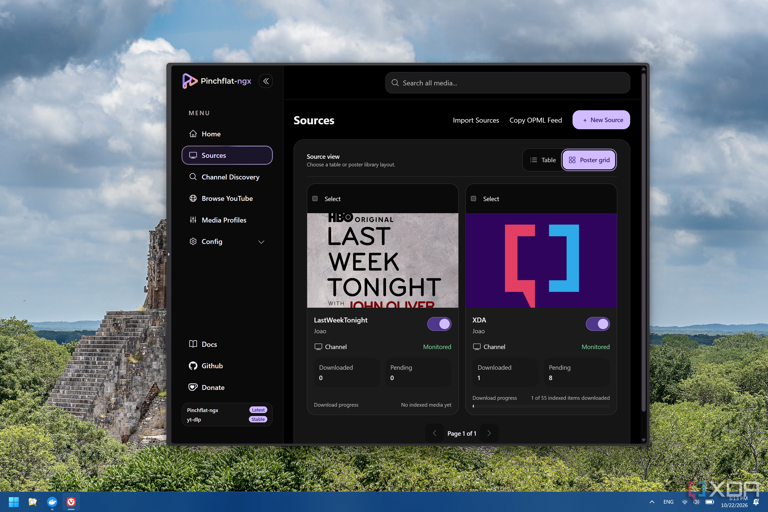Open the Github link
768x512 pixels.
[x=212, y=366]
